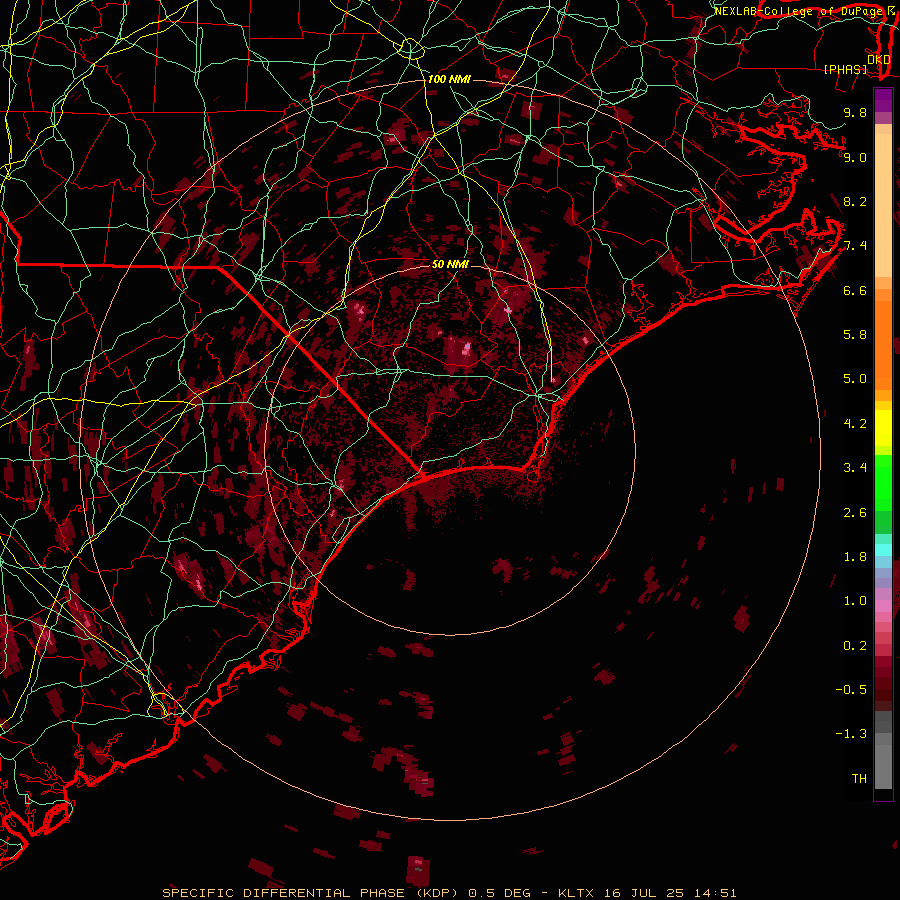900x900 pixels.
Task: Click the 0.2 color scale value
Action: click(855, 646)
